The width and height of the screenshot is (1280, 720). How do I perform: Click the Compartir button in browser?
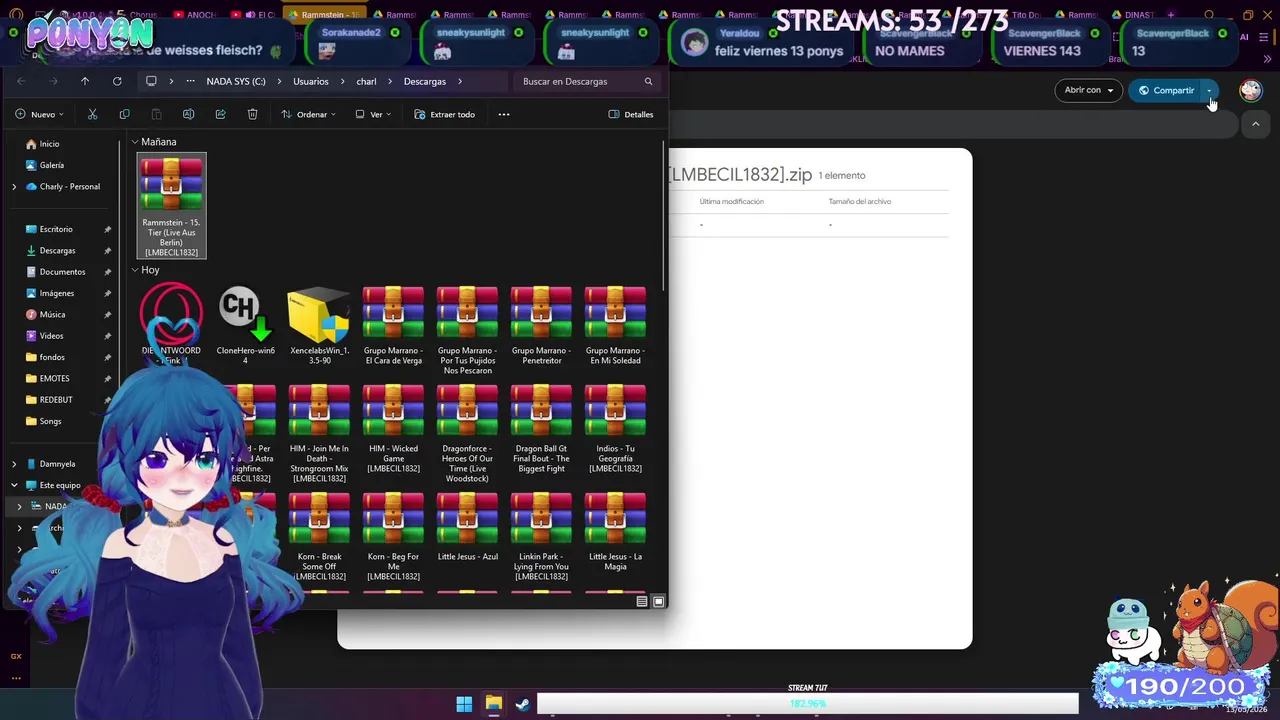(1166, 90)
